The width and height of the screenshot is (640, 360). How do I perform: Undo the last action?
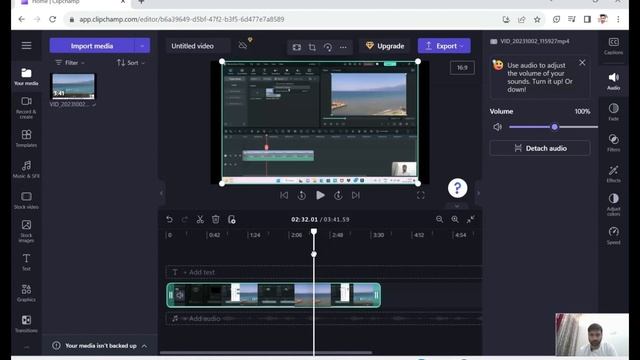click(169, 220)
